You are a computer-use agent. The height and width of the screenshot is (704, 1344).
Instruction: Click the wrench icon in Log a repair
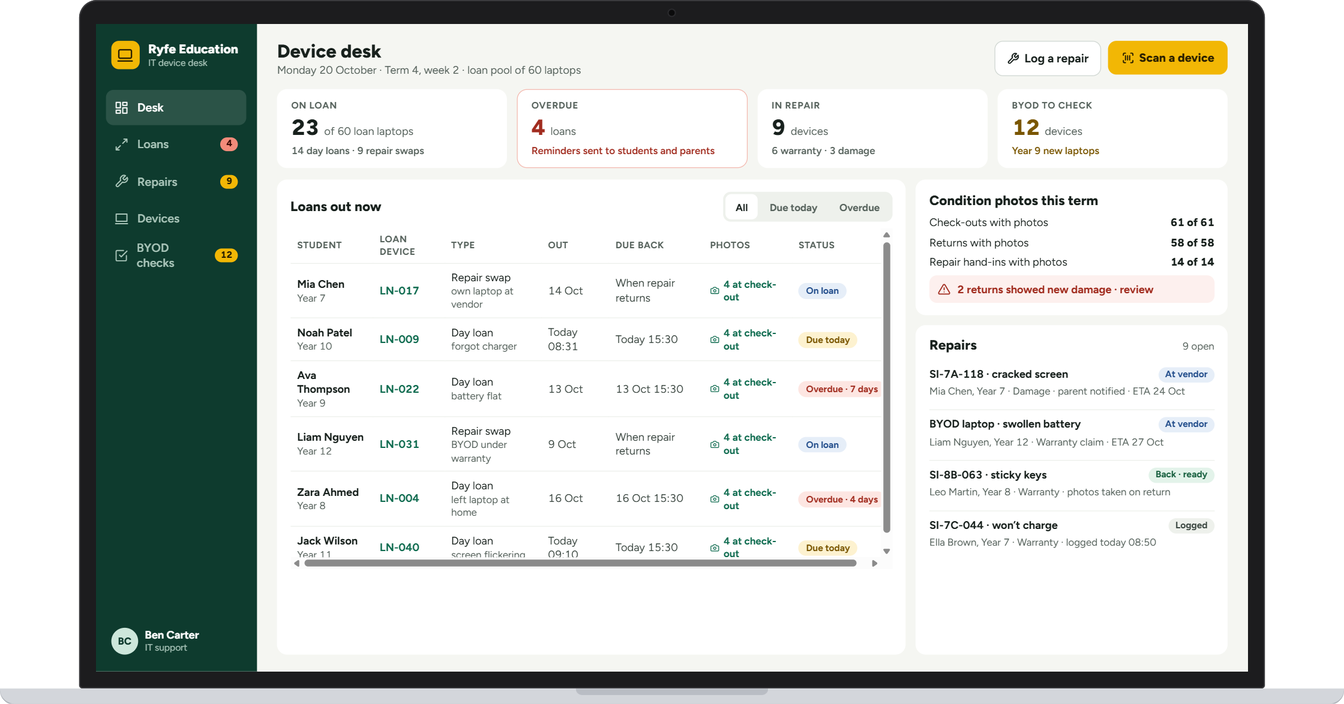(1013, 58)
